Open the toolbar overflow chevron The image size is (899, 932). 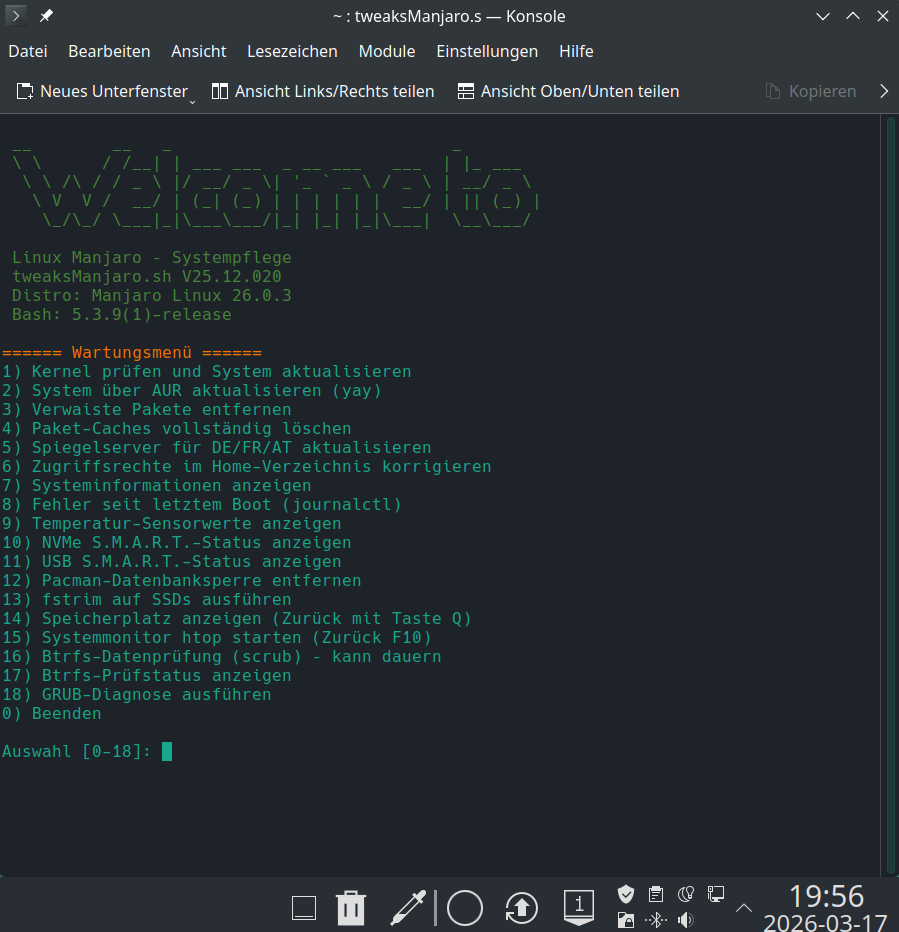[884, 91]
